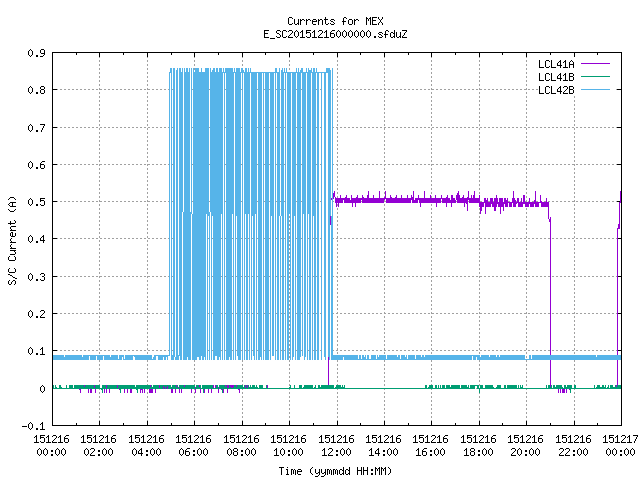Click the y-axis tick value 0.4
Viewport: 640px width, 480px height.
pos(37,239)
